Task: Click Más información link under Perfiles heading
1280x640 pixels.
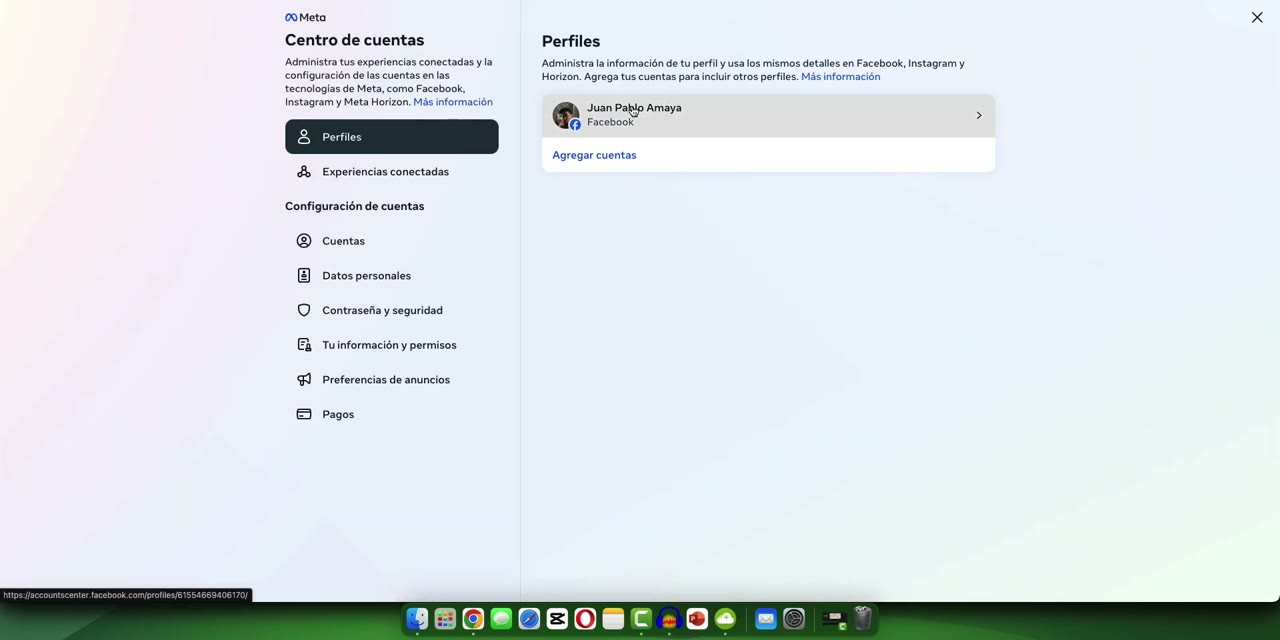Action: [x=841, y=77]
